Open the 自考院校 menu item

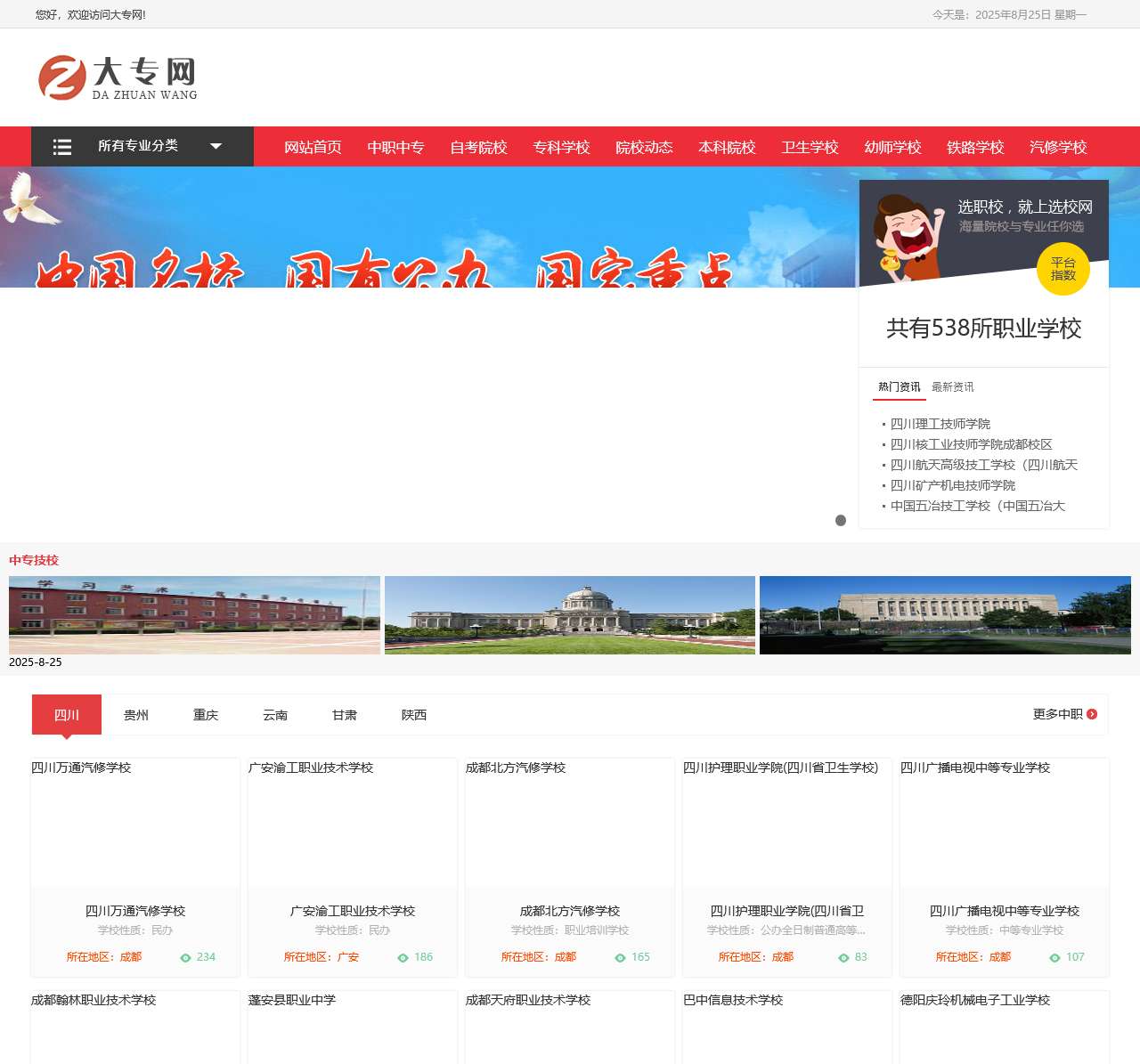tap(479, 147)
